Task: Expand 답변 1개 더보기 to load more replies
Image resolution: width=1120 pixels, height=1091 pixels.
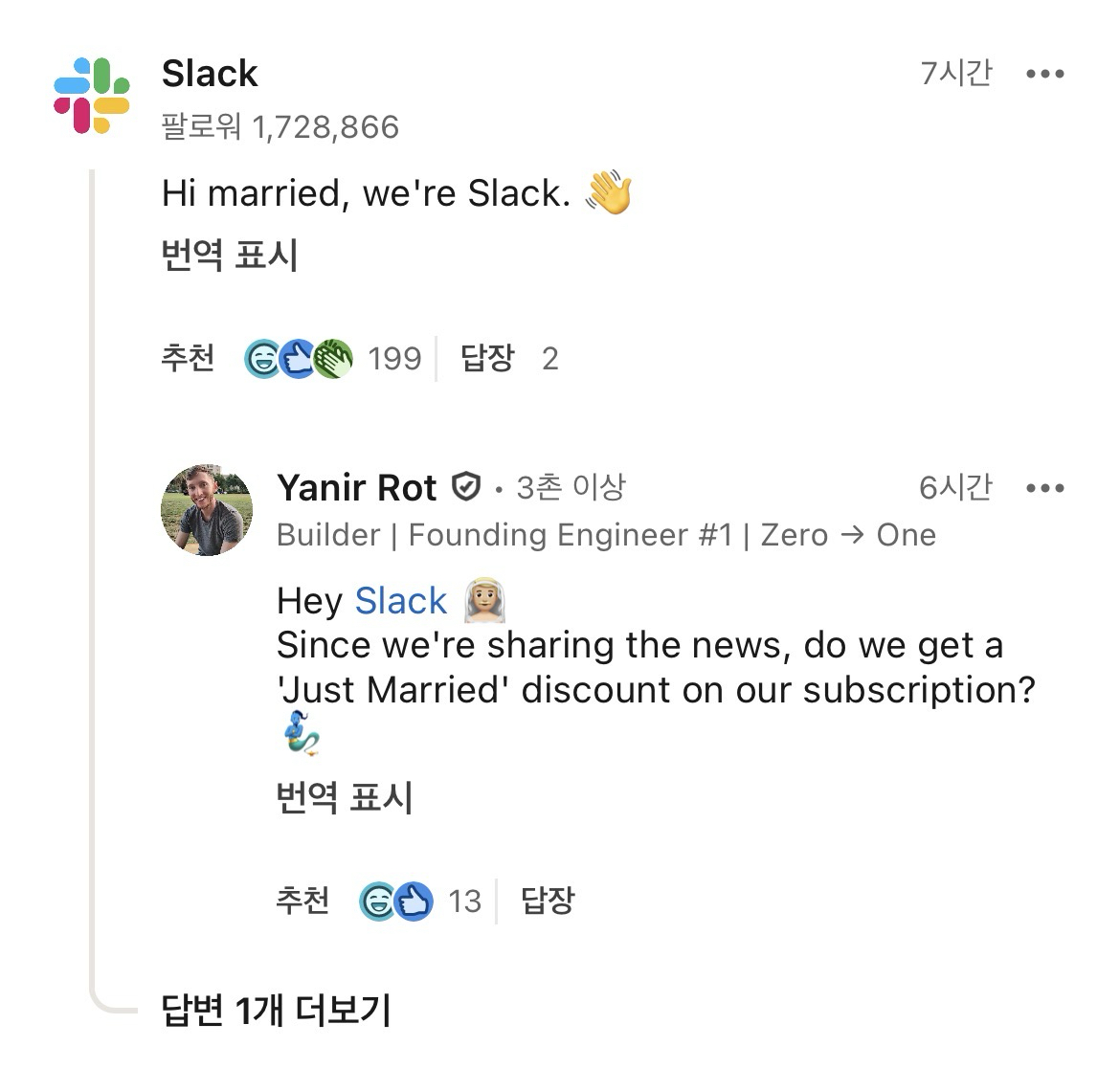Action: (276, 1010)
